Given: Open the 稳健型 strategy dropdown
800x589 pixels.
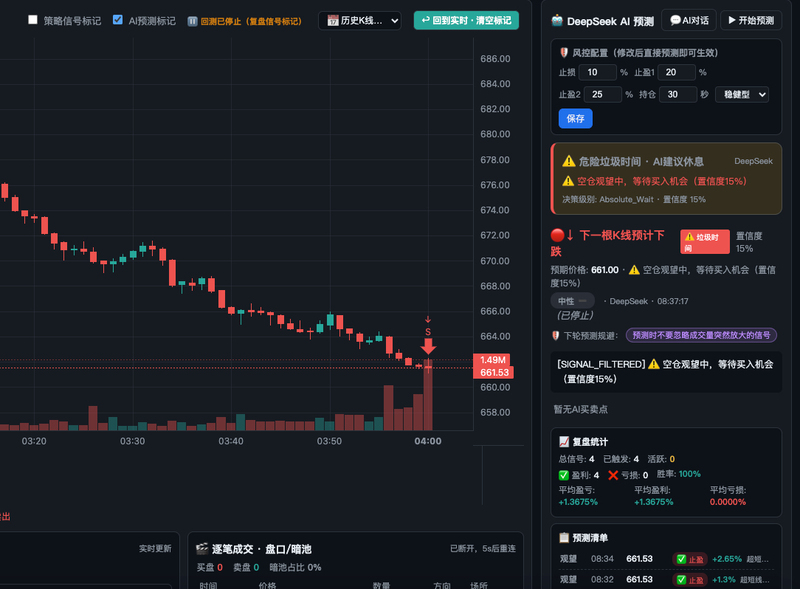Looking at the screenshot, I should (742, 94).
